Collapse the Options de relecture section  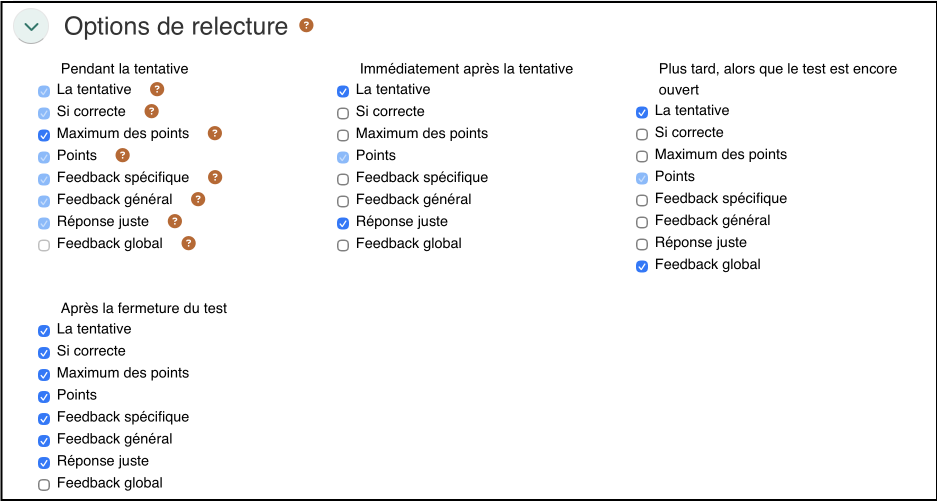[x=32, y=27]
